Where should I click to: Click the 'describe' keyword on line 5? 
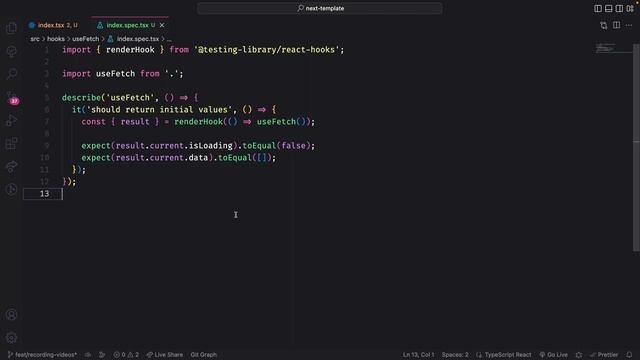point(81,98)
